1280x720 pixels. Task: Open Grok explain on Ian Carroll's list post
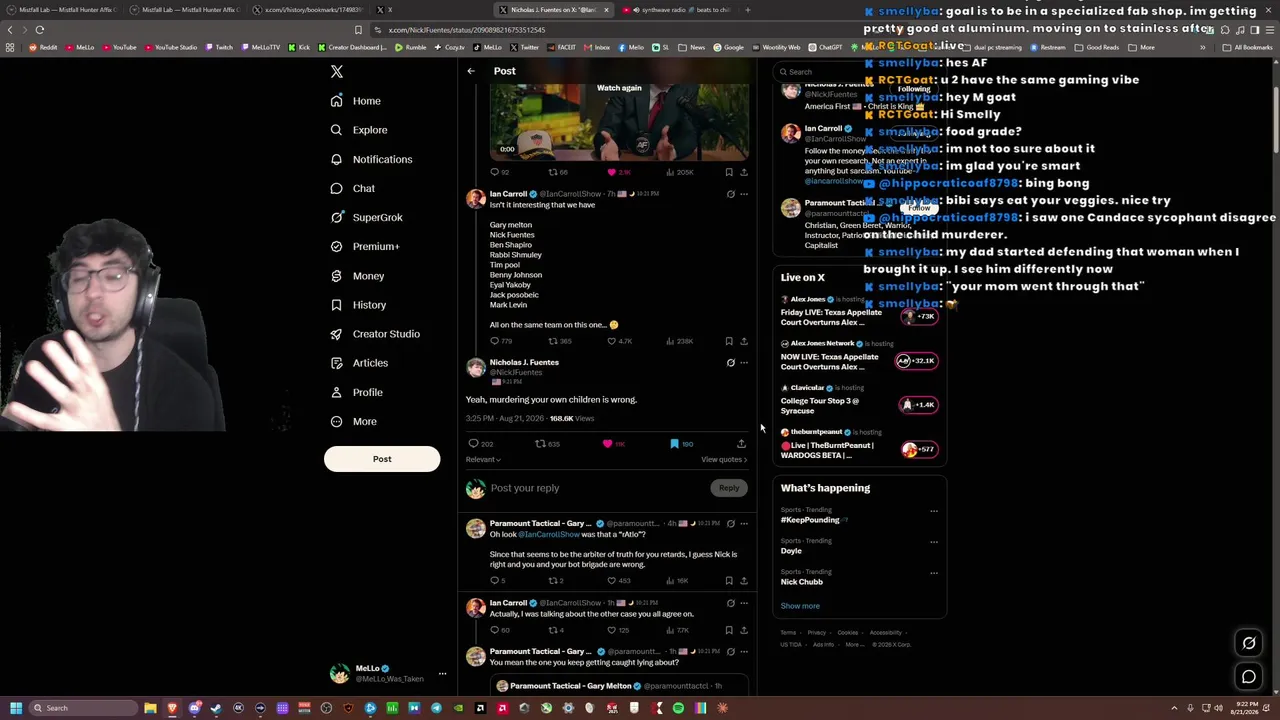click(x=730, y=194)
